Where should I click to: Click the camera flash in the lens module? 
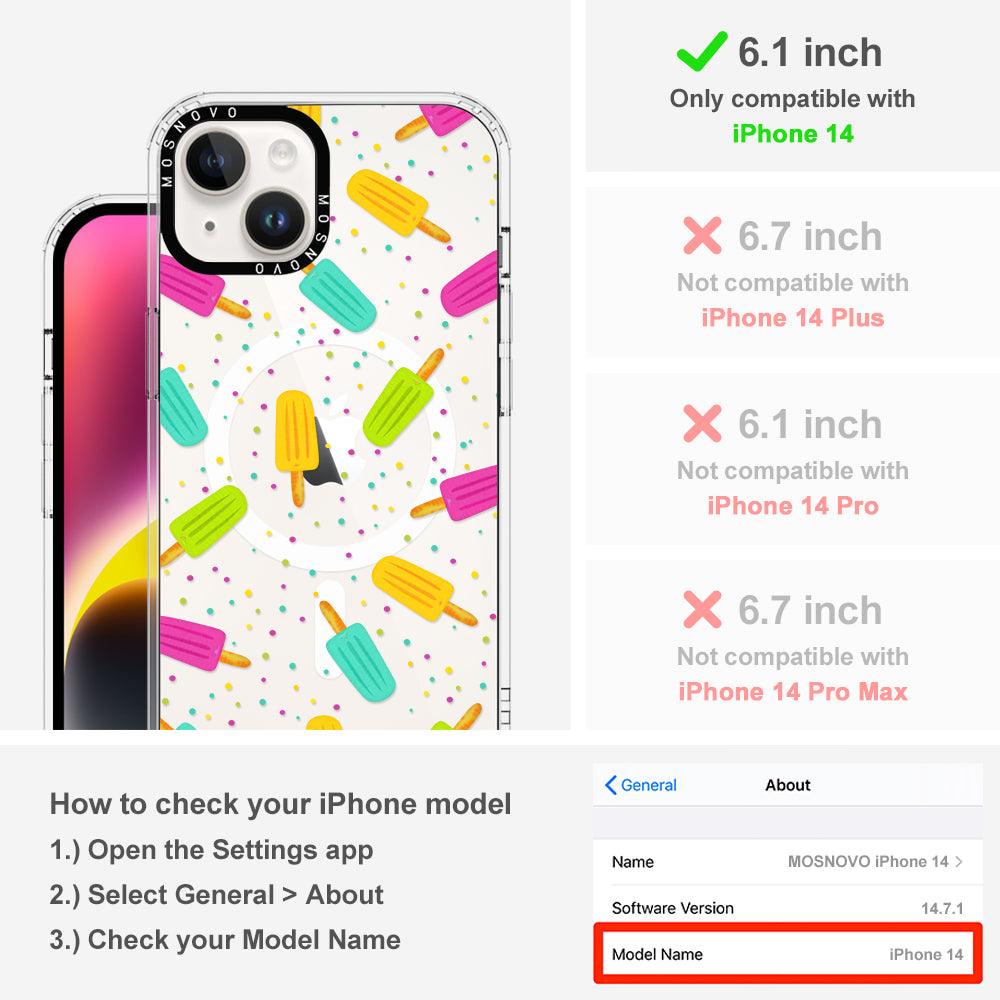[x=282, y=154]
